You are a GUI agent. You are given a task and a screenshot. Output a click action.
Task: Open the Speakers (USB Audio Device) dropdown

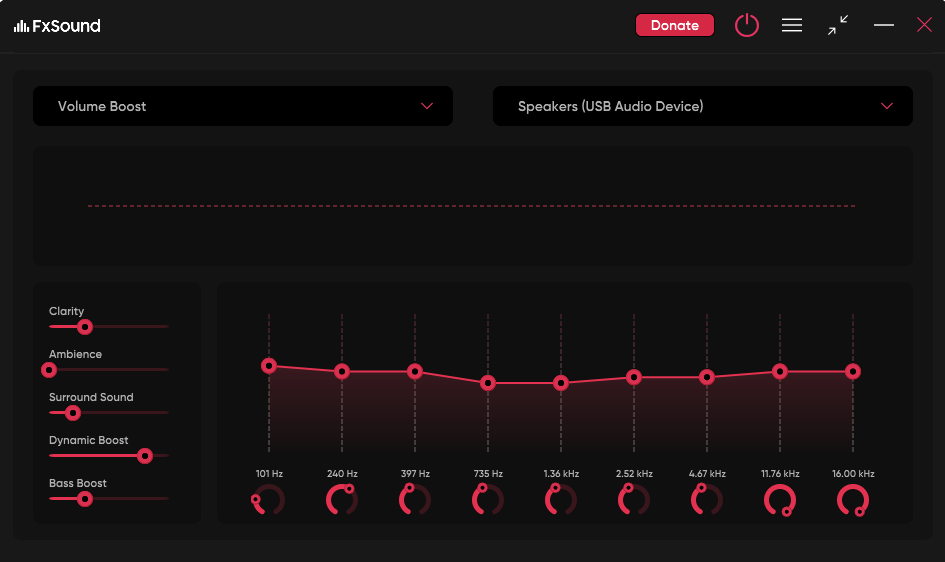[703, 106]
